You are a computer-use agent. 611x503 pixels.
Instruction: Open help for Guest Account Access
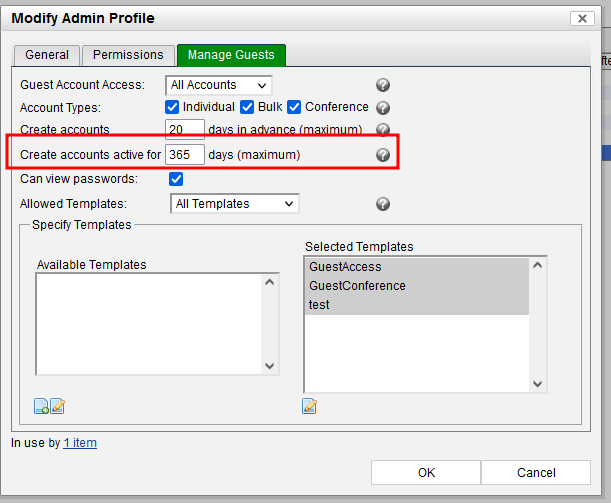point(382,86)
